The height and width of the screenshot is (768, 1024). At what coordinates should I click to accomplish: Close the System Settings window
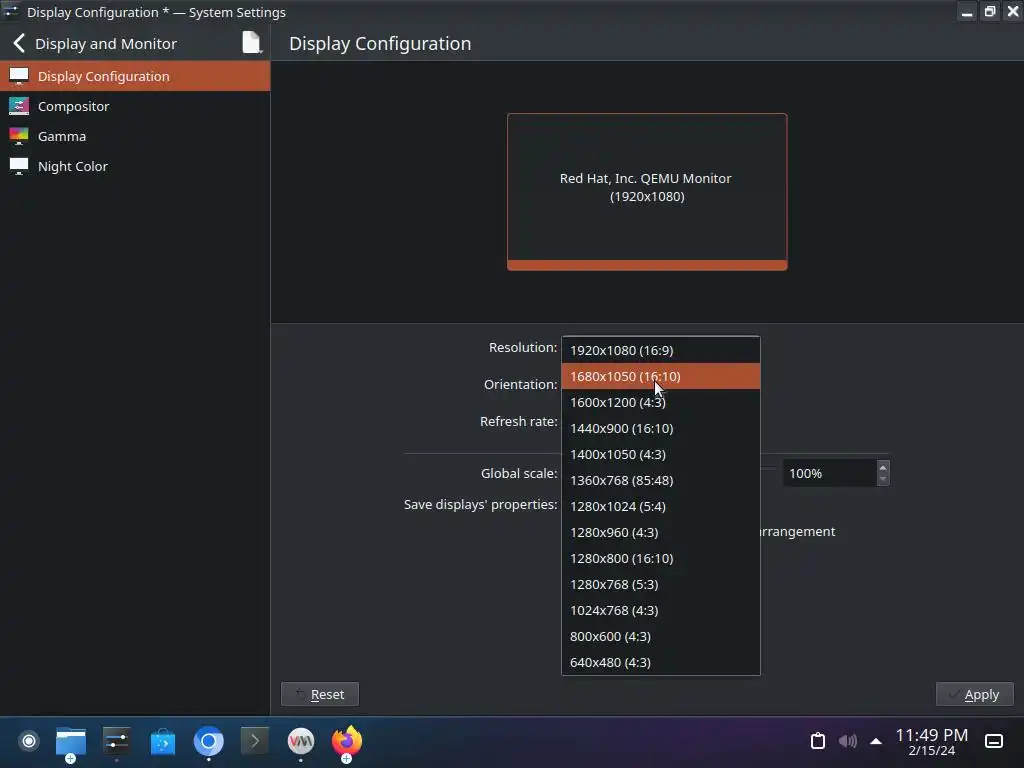[1014, 12]
